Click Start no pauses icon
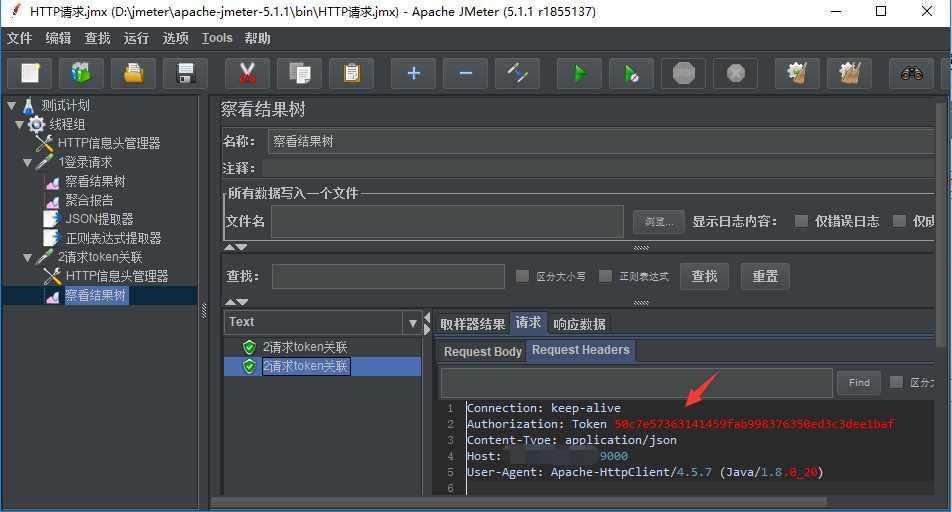The image size is (952, 512). point(631,74)
